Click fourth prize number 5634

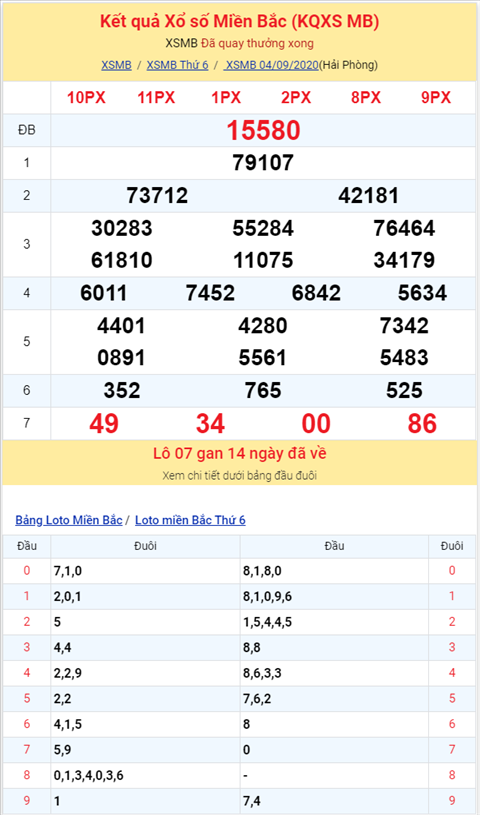422,294
